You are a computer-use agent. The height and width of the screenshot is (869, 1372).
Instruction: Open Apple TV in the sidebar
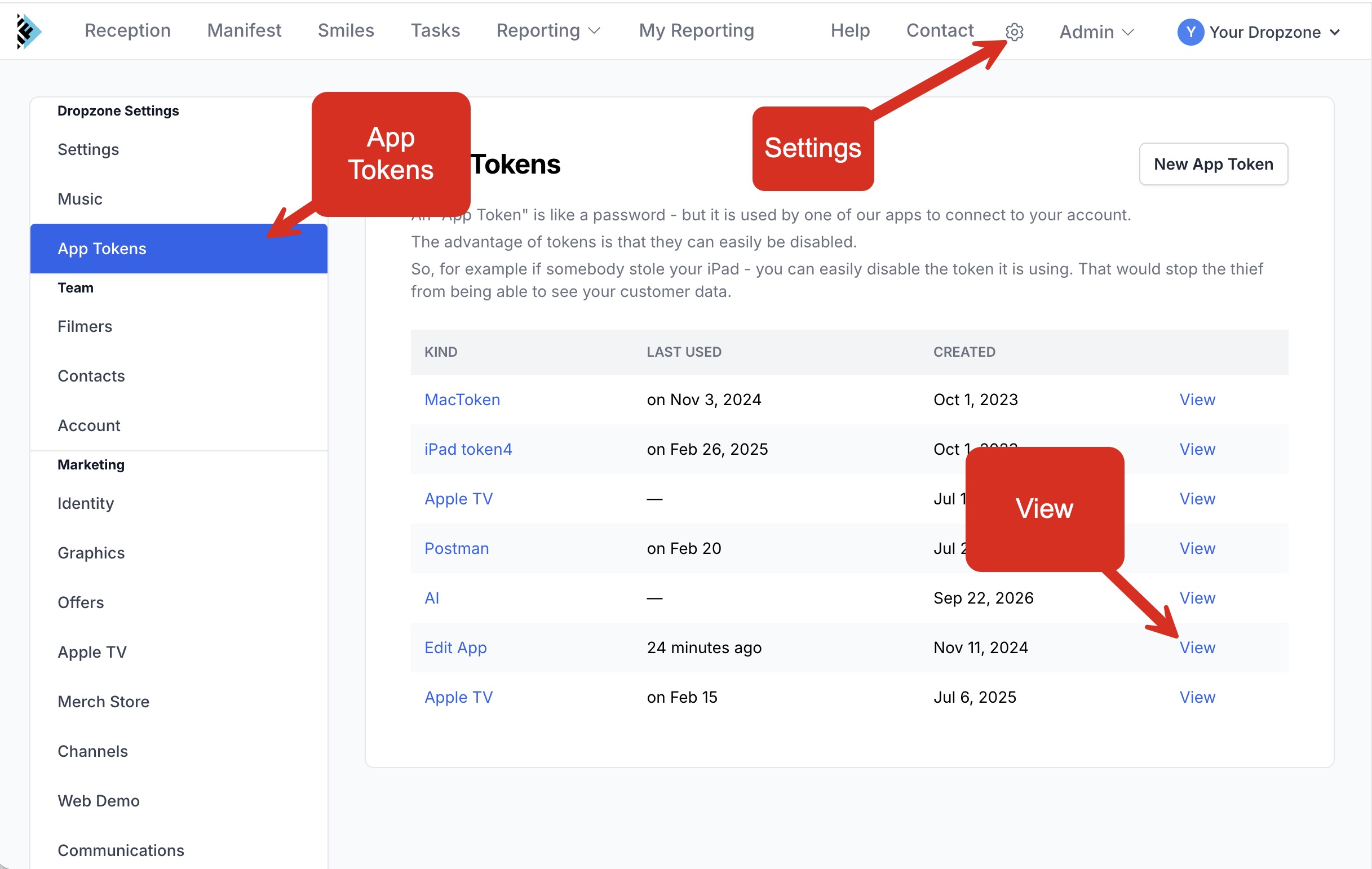[179, 653]
